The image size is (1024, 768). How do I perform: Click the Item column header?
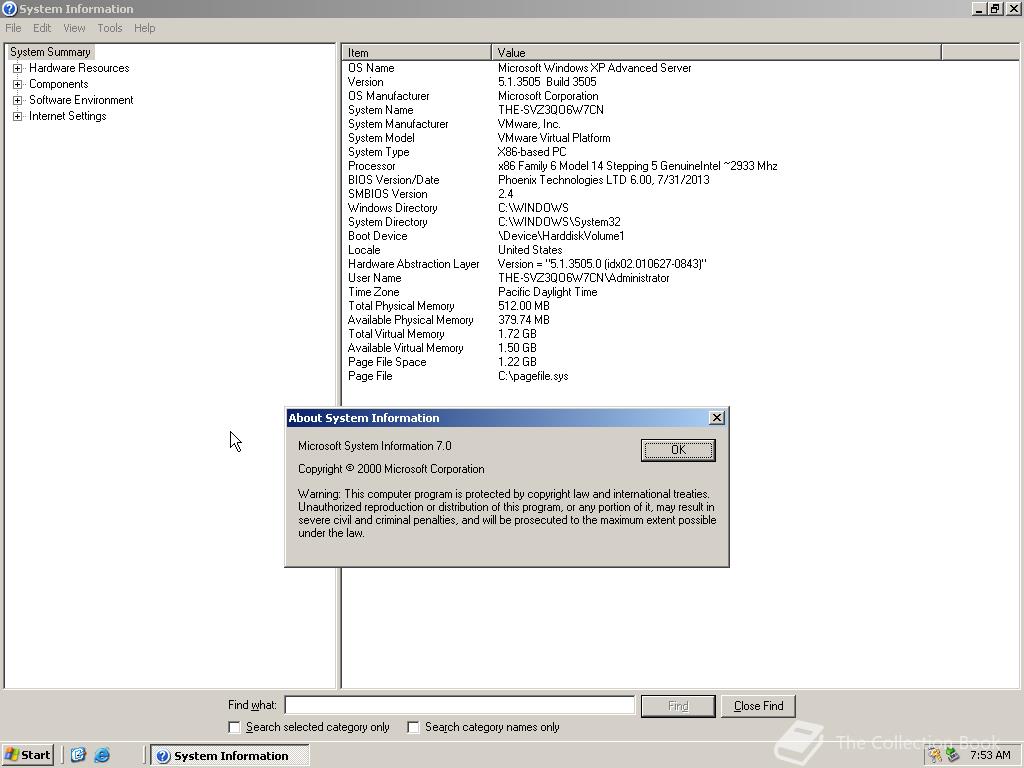click(x=417, y=53)
